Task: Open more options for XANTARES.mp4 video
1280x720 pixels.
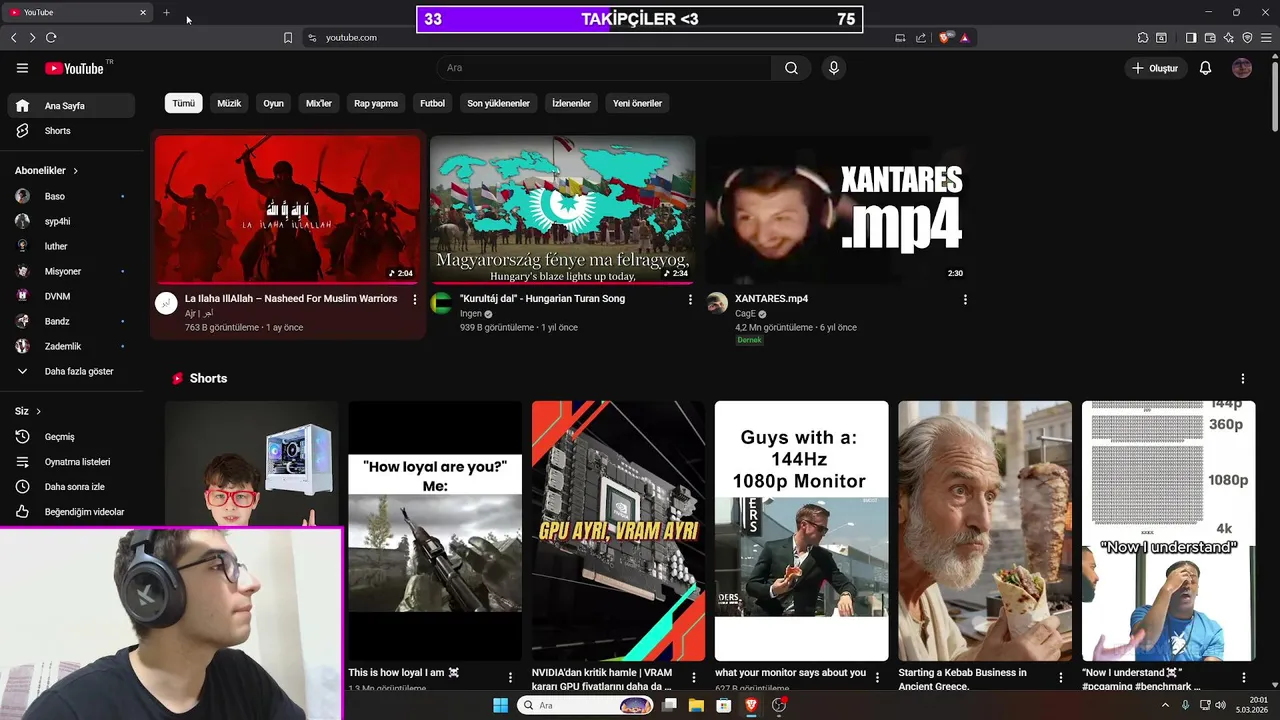Action: pyautogui.click(x=965, y=300)
